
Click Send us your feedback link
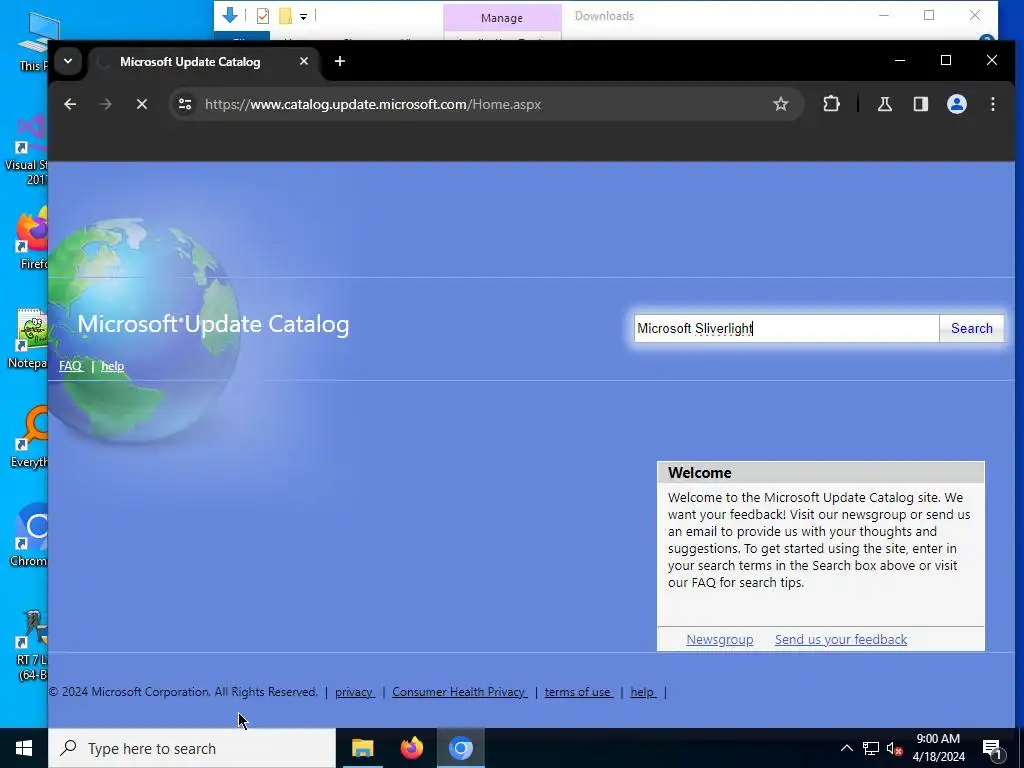pos(840,639)
